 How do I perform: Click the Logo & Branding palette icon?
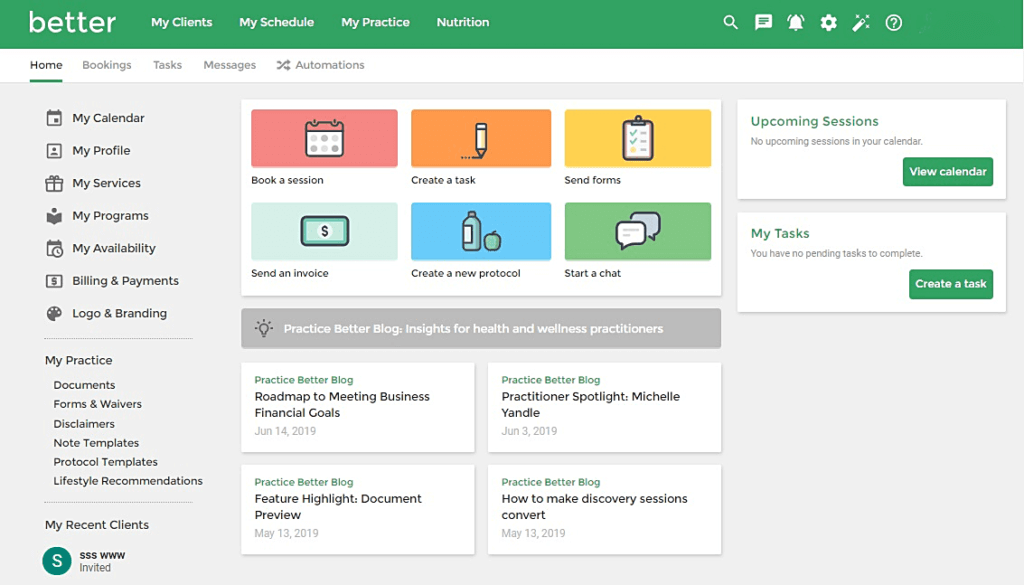coord(54,313)
